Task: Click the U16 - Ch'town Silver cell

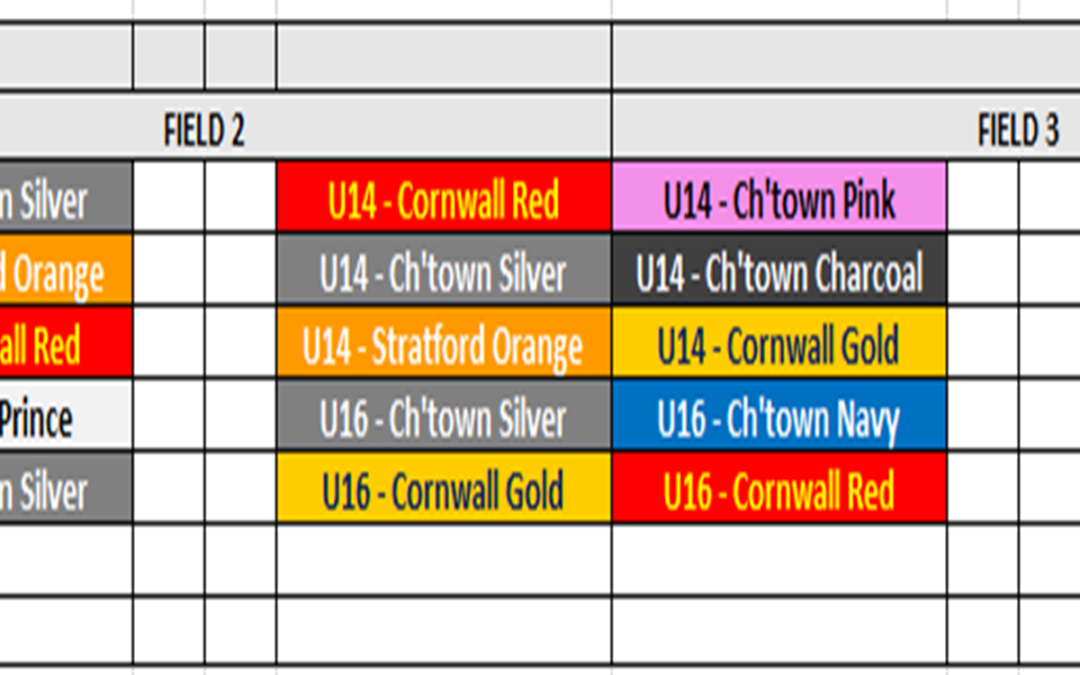Action: (444, 415)
